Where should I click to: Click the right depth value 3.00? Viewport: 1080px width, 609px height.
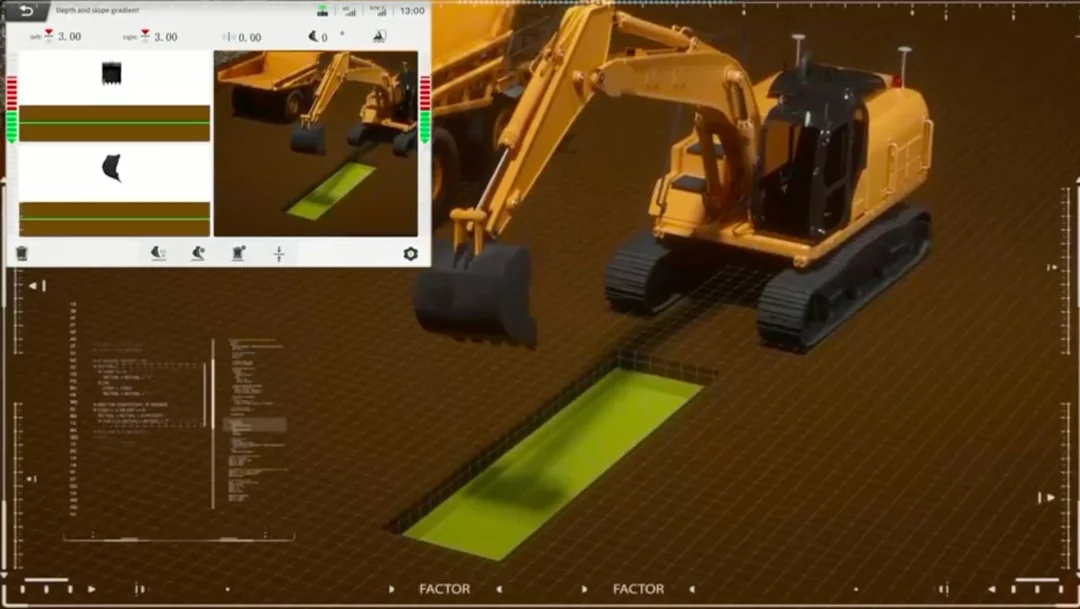(x=165, y=37)
